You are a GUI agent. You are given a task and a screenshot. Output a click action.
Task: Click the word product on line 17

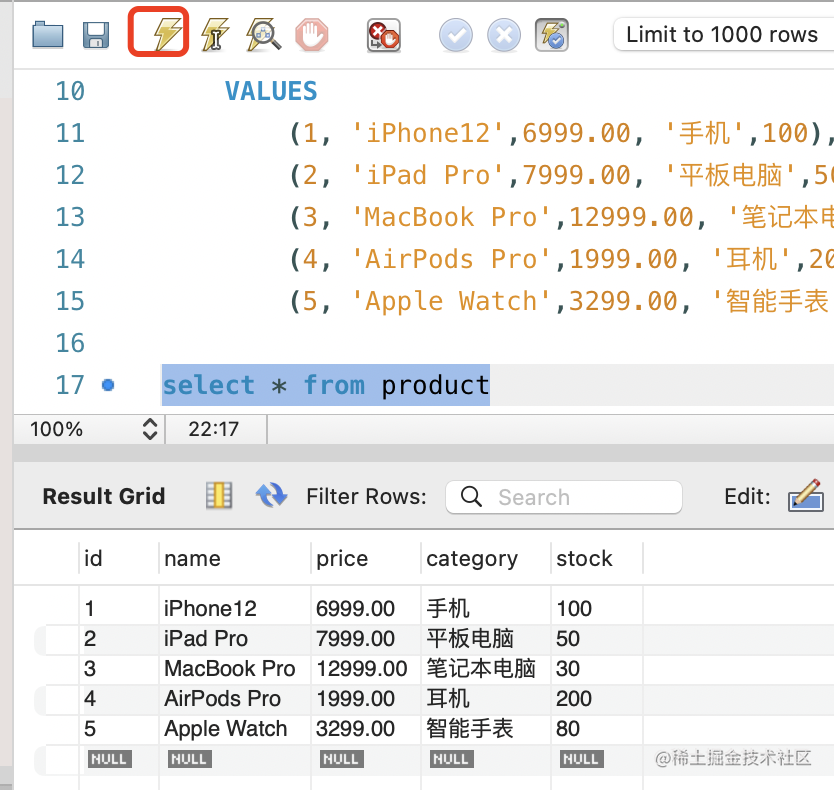[435, 385]
